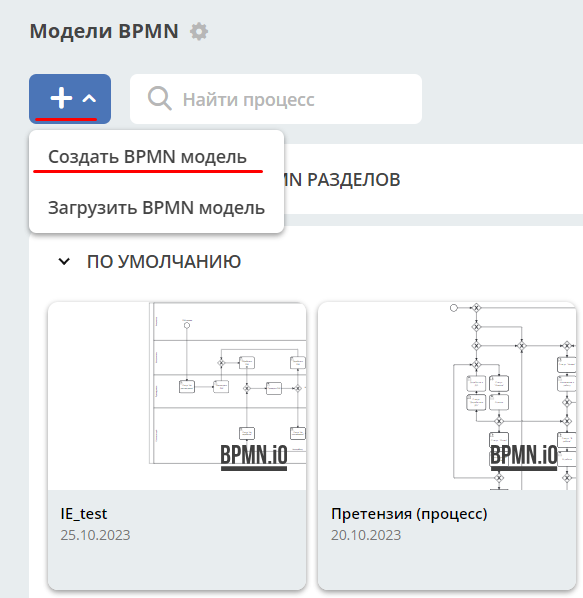Screen dimensions: 583x598
Task: Click the magnifier search icon
Action: click(159, 99)
